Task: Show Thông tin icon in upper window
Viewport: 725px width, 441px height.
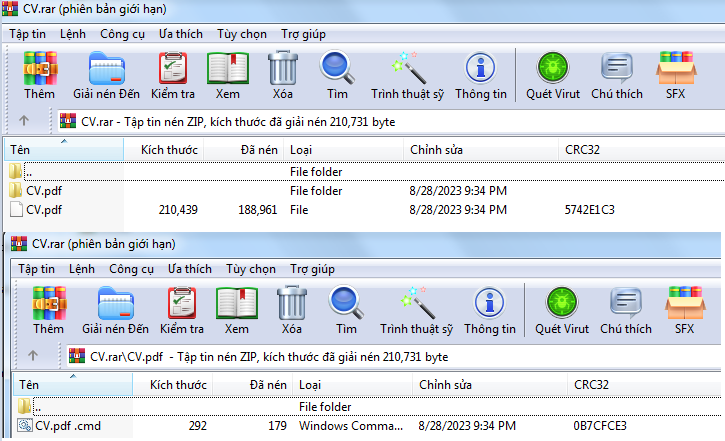Action: coord(481,67)
